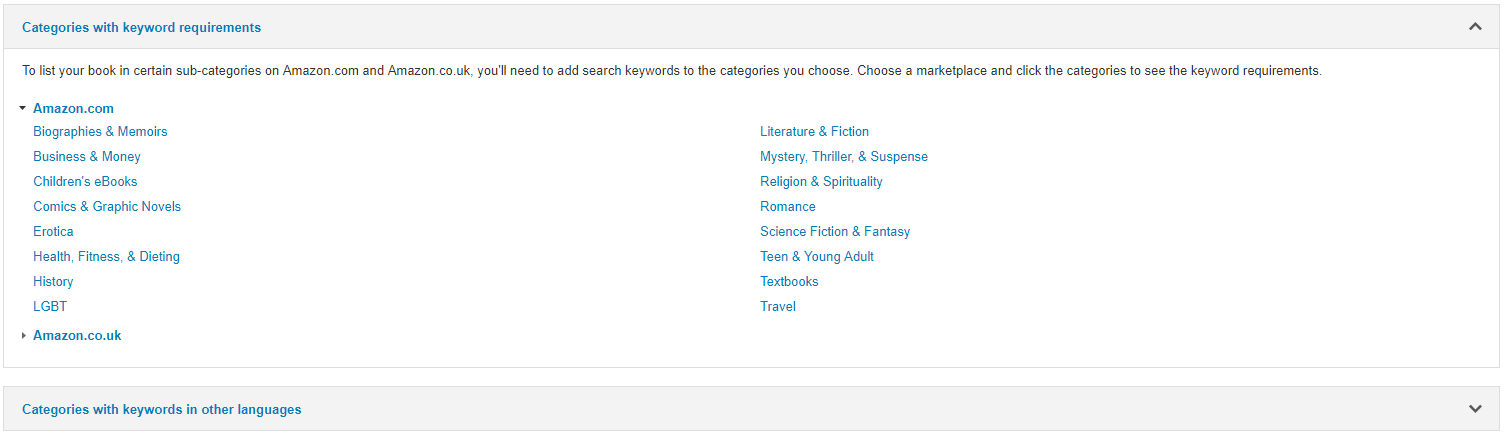Open the Biographies & Memoirs category

point(100,132)
